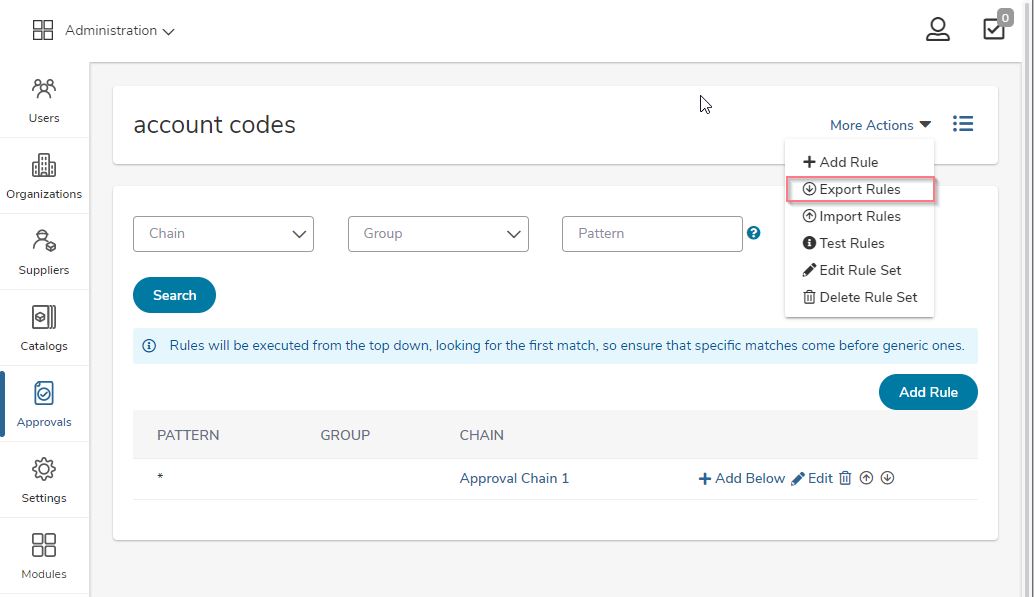Open the Users sidebar section
The height and width of the screenshot is (597, 1034).
tap(44, 100)
